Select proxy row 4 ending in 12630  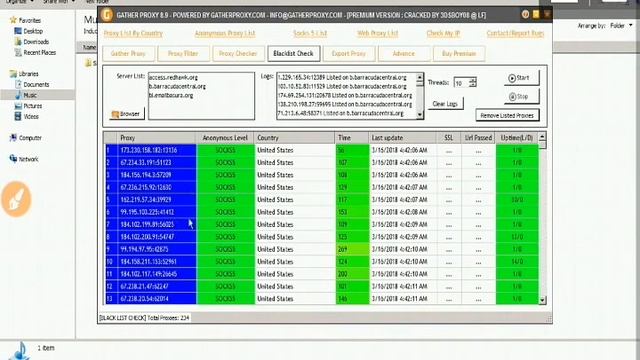tap(322, 187)
